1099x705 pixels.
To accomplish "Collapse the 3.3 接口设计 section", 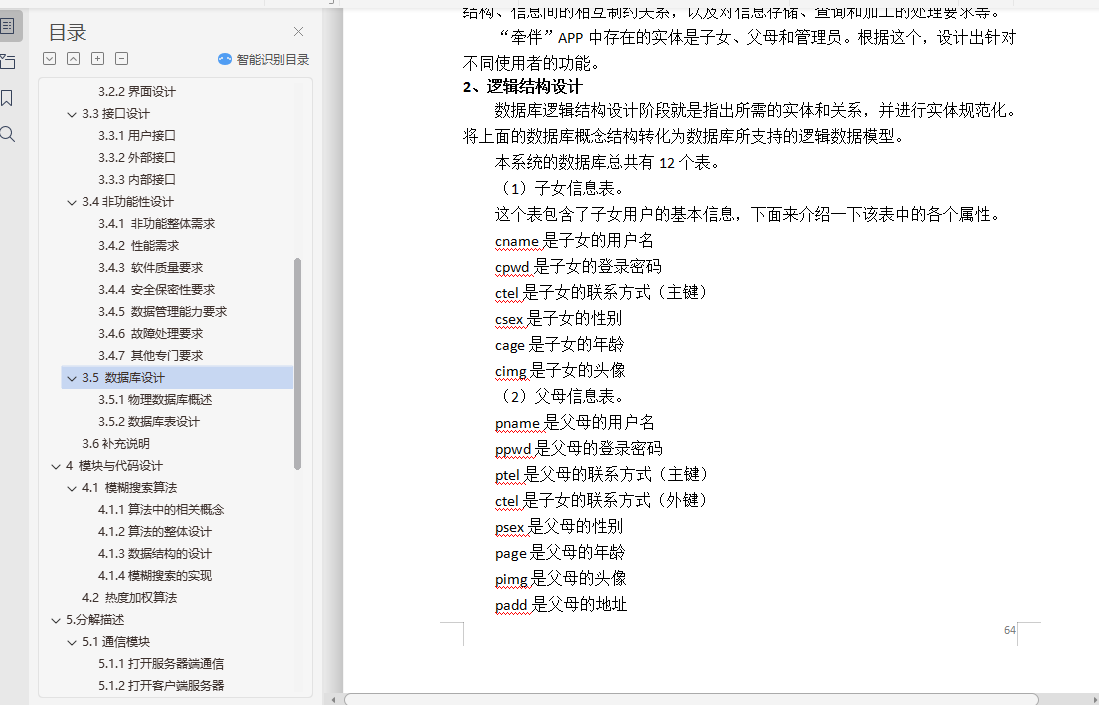I will point(71,114).
